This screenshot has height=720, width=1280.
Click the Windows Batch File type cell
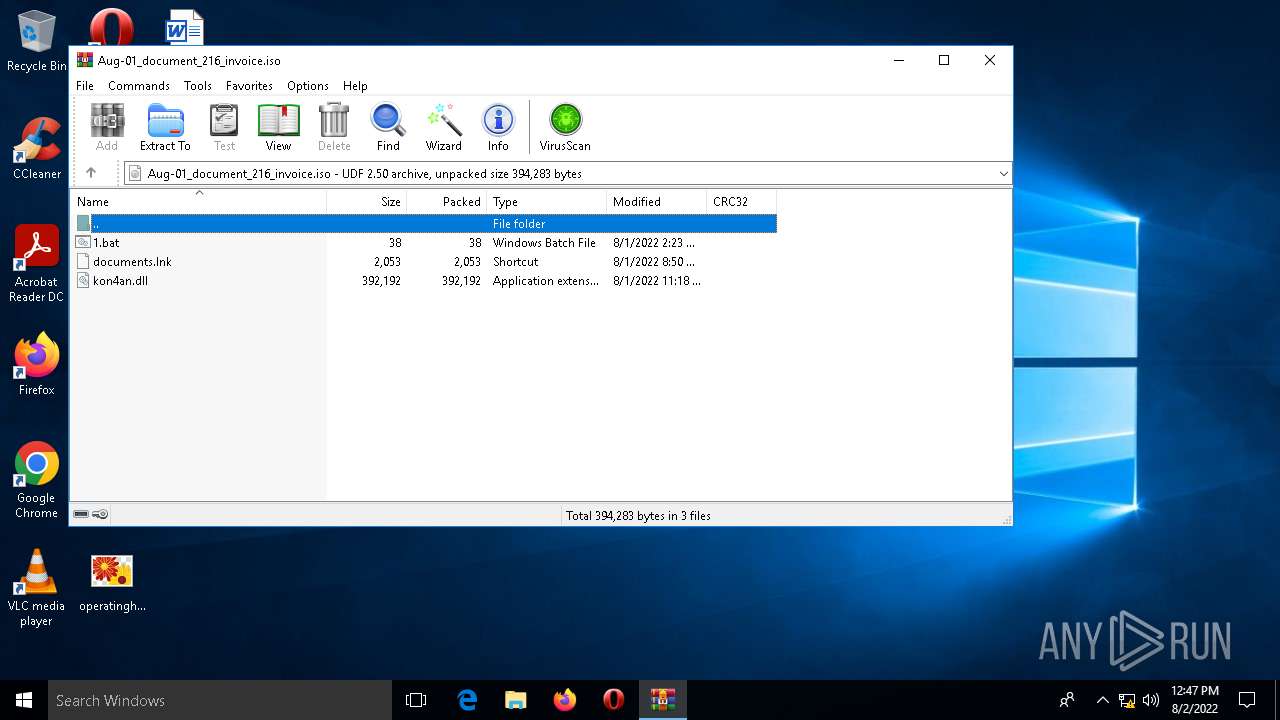pos(544,243)
